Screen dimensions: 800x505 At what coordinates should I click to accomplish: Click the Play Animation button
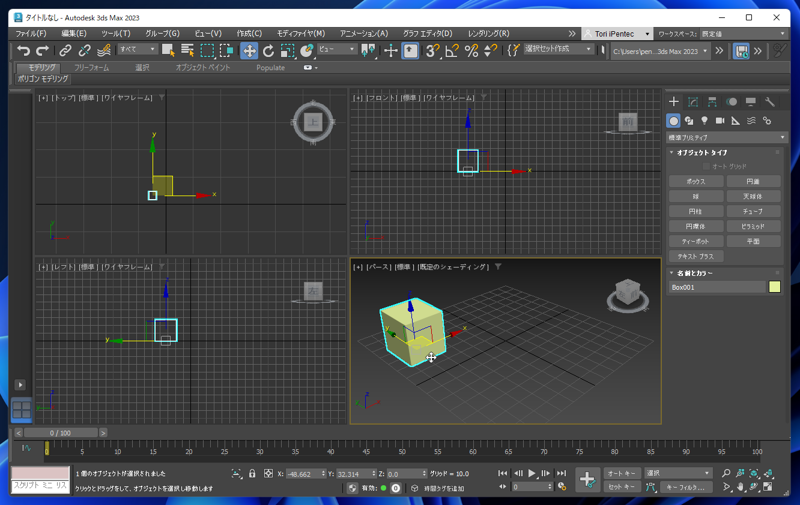tap(532, 473)
